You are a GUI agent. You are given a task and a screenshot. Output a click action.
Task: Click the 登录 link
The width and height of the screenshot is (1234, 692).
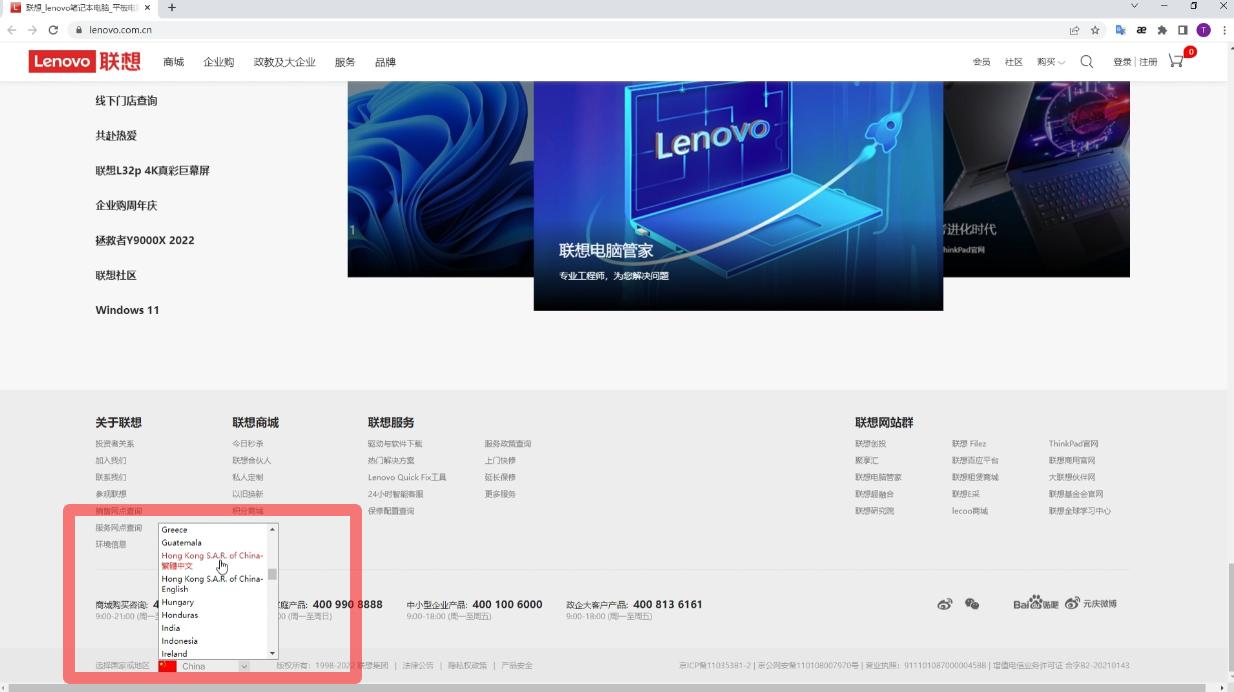point(1122,61)
